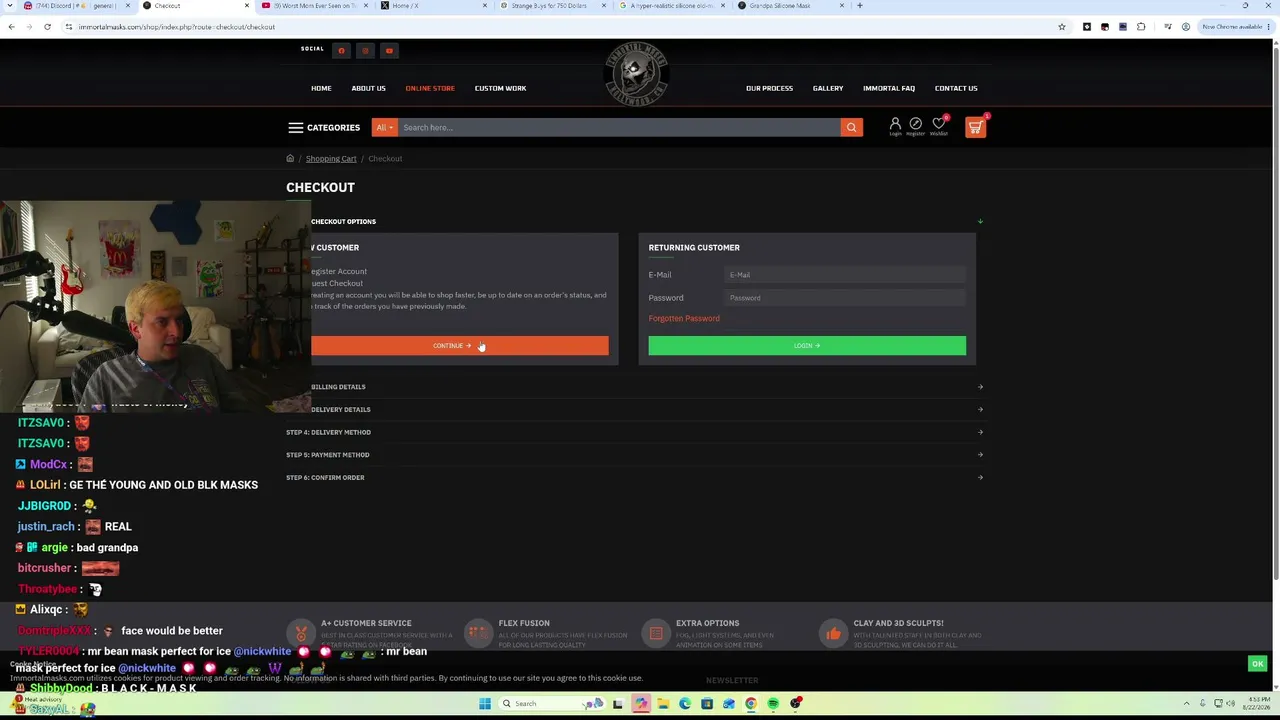Image resolution: width=1280 pixels, height=720 pixels.
Task: Open the Our Process menu item
Action: coord(769,88)
